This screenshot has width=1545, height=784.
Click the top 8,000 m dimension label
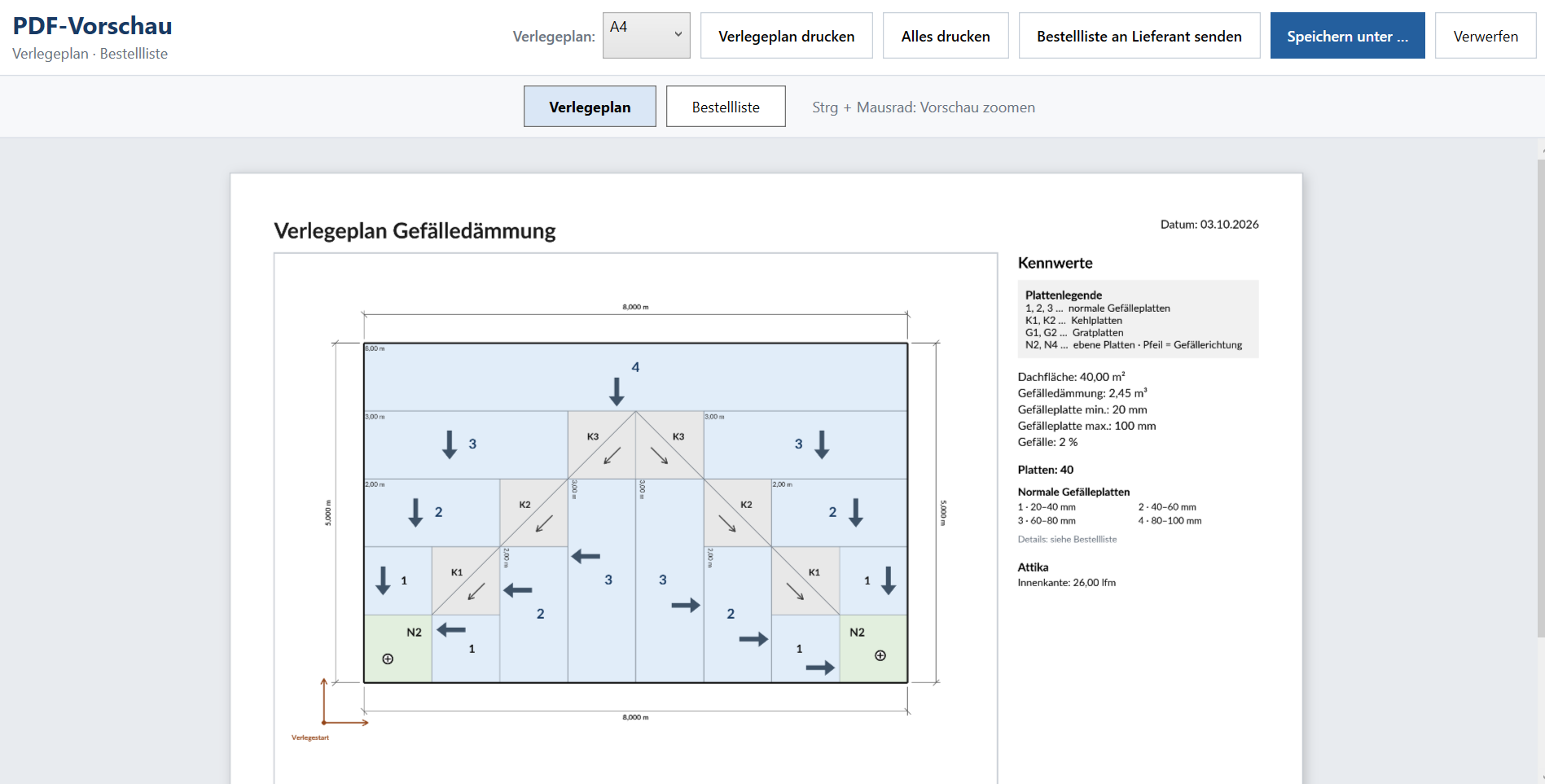coord(635,307)
